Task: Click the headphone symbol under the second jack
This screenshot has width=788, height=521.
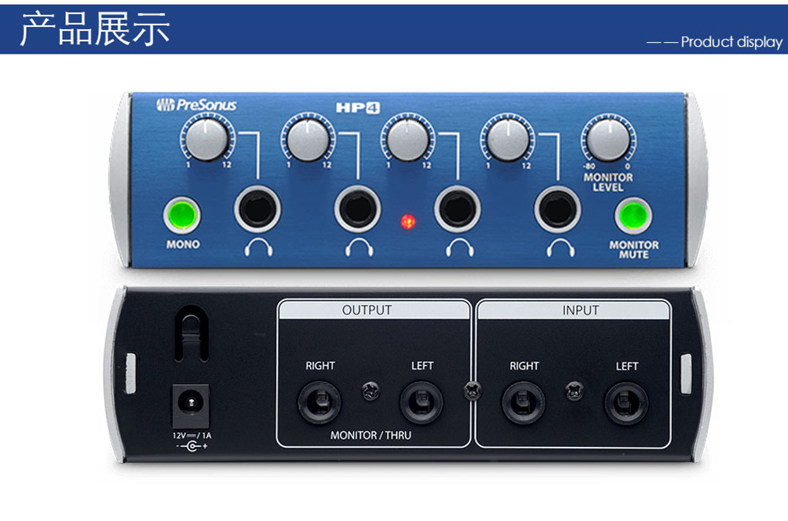Action: coord(359,248)
